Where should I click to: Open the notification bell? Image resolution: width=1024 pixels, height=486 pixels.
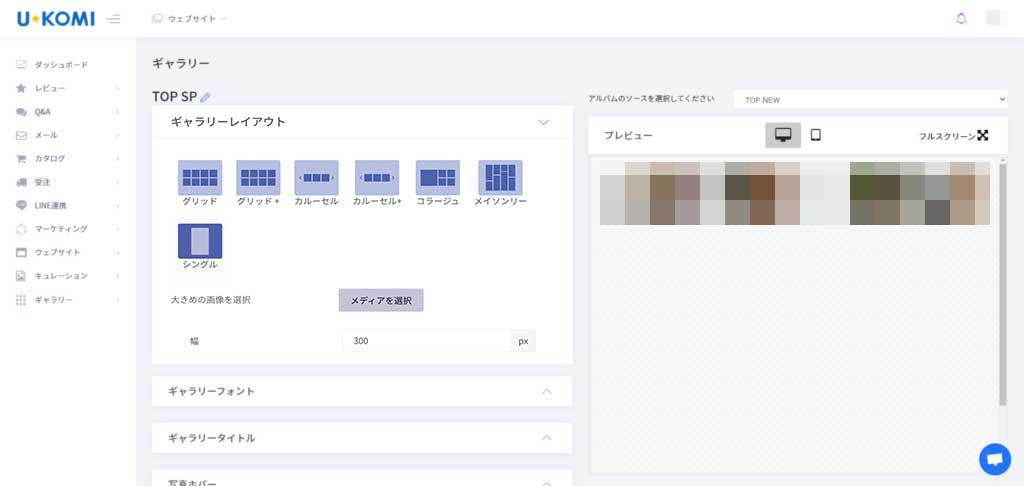click(x=961, y=18)
